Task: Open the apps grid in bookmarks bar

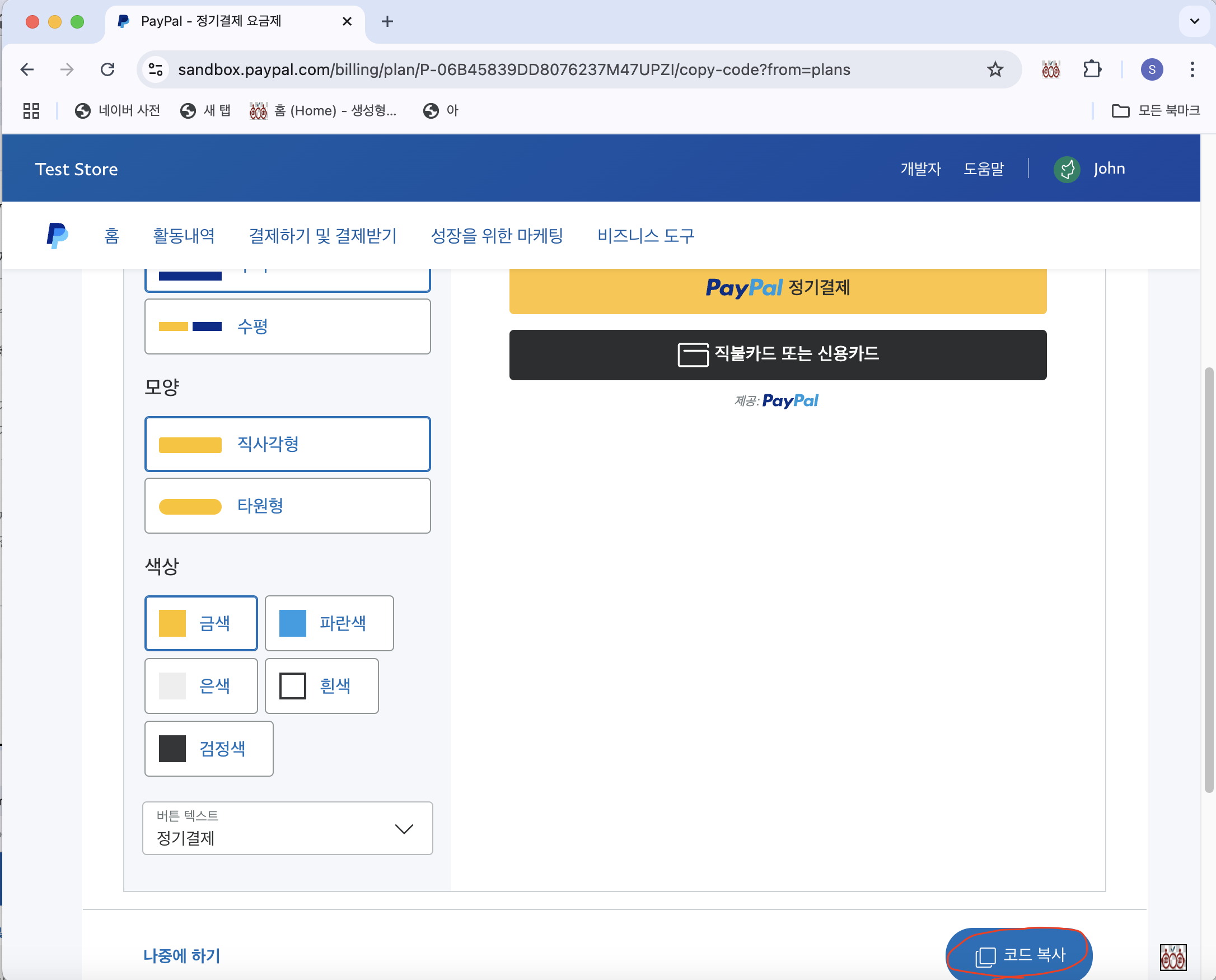Action: click(x=31, y=111)
